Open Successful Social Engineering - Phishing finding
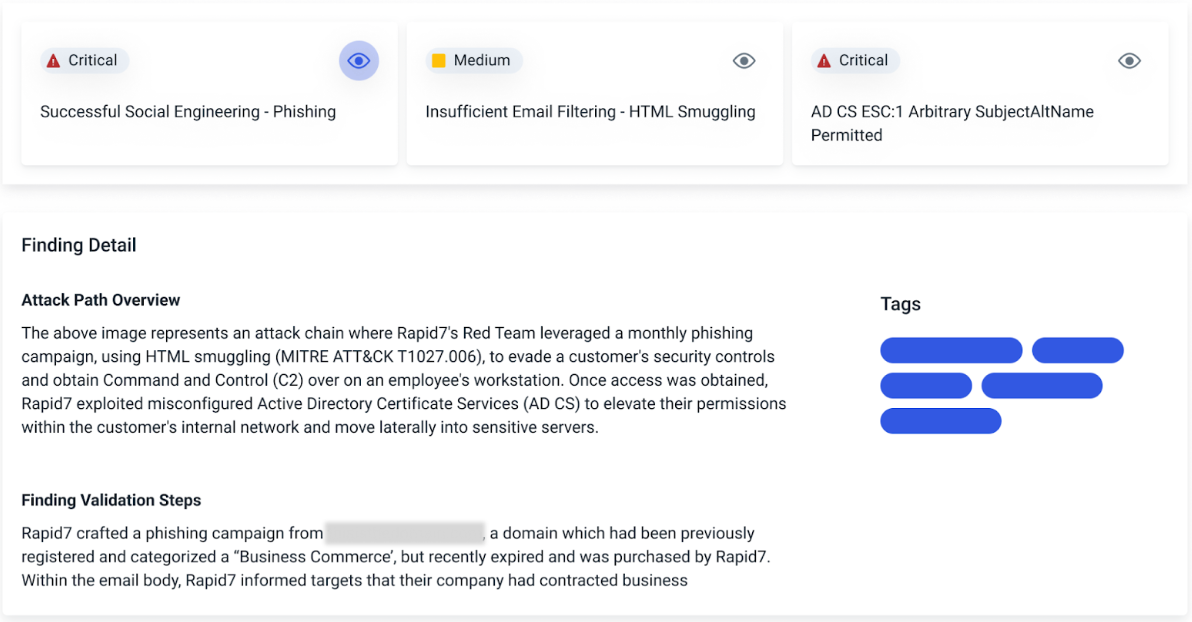Image resolution: width=1192 pixels, height=622 pixels. pyautogui.click(x=188, y=112)
